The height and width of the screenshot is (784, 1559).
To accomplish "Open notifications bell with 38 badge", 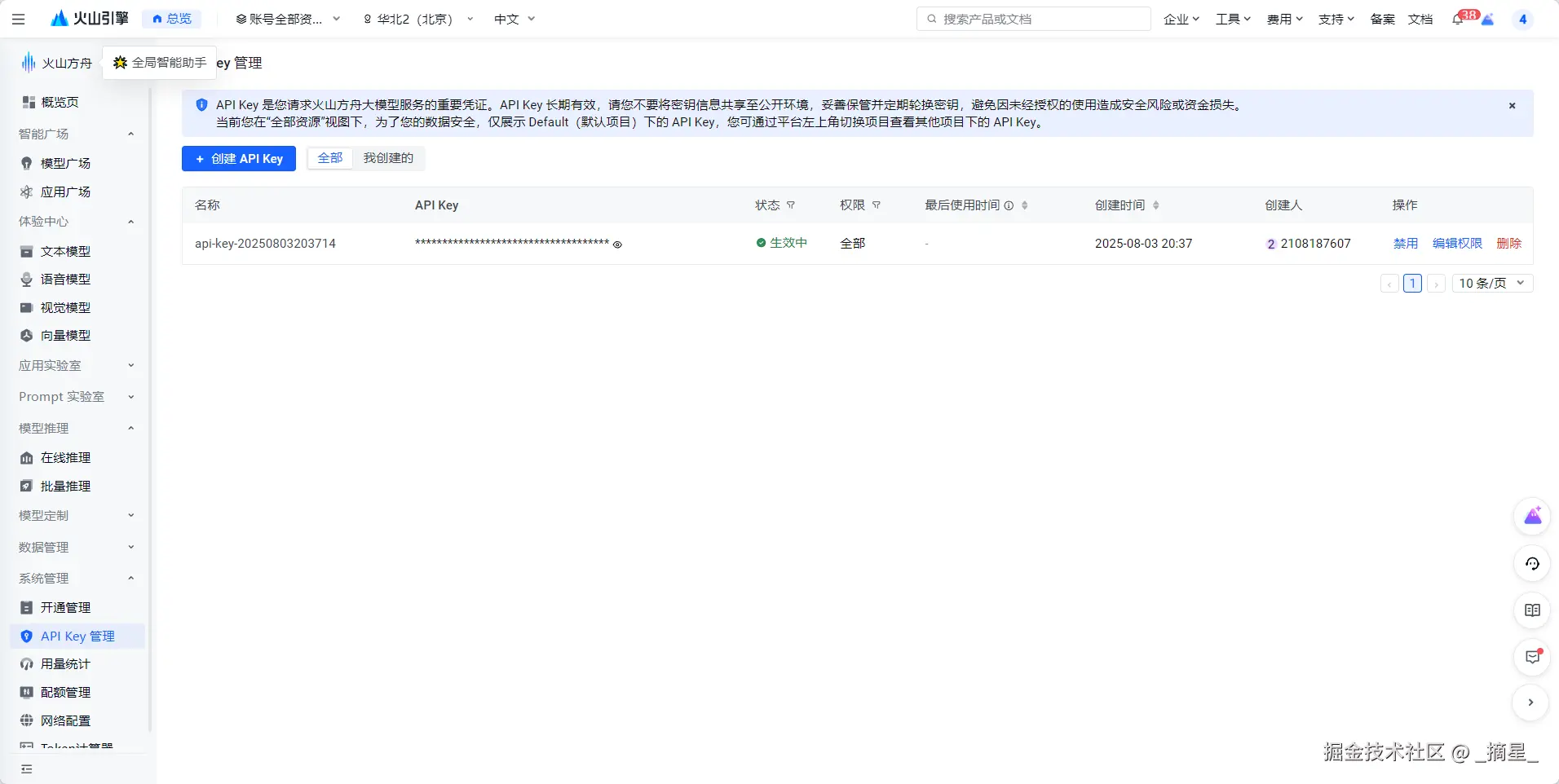I will pyautogui.click(x=1459, y=19).
